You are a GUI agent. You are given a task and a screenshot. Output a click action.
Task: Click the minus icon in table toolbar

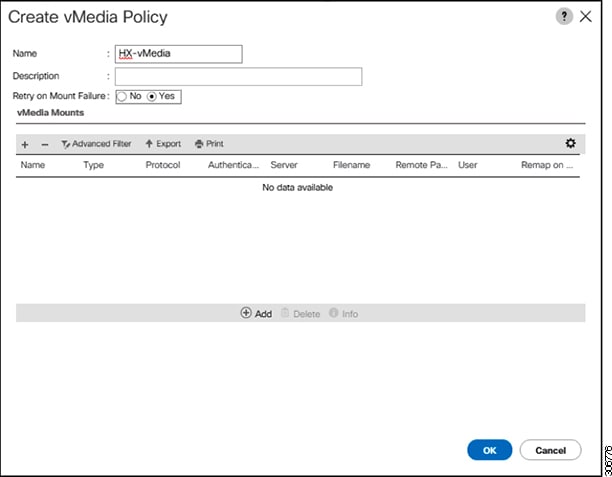pos(44,144)
